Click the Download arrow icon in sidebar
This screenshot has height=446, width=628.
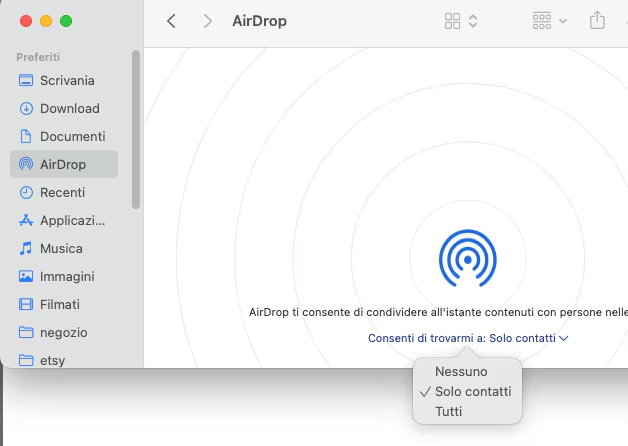(26, 108)
